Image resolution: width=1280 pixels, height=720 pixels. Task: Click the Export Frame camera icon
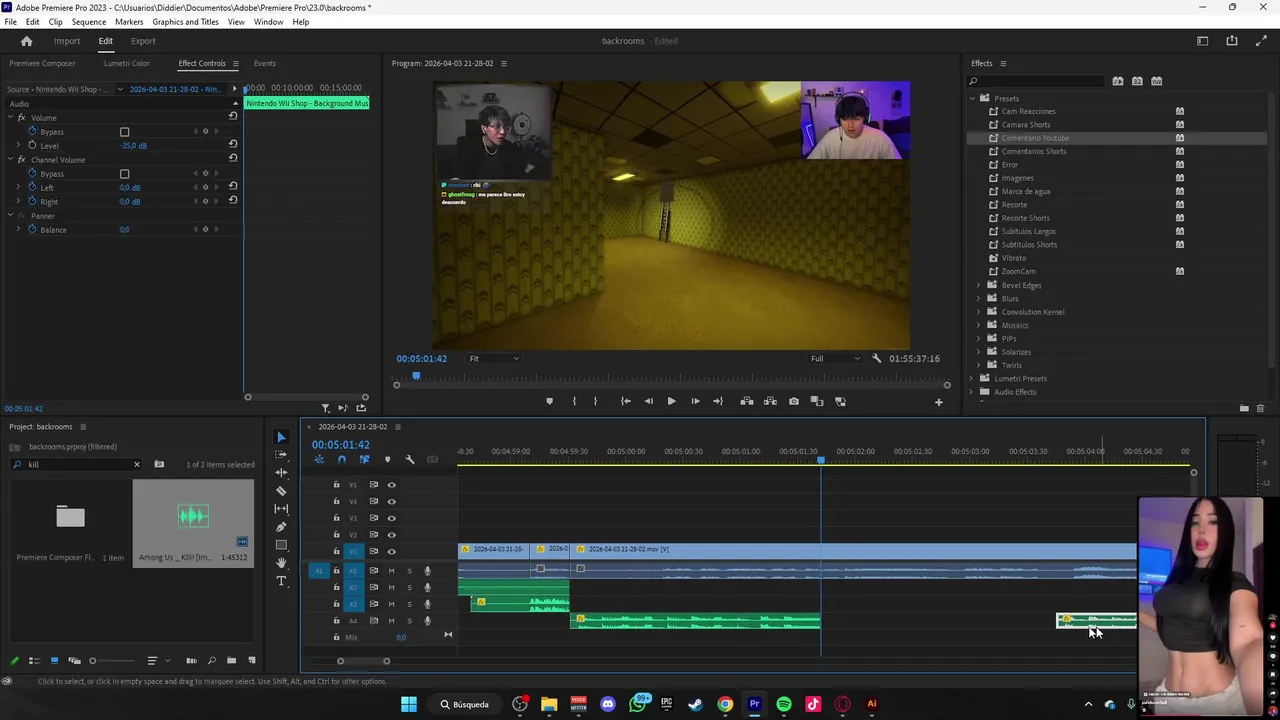[x=794, y=401]
